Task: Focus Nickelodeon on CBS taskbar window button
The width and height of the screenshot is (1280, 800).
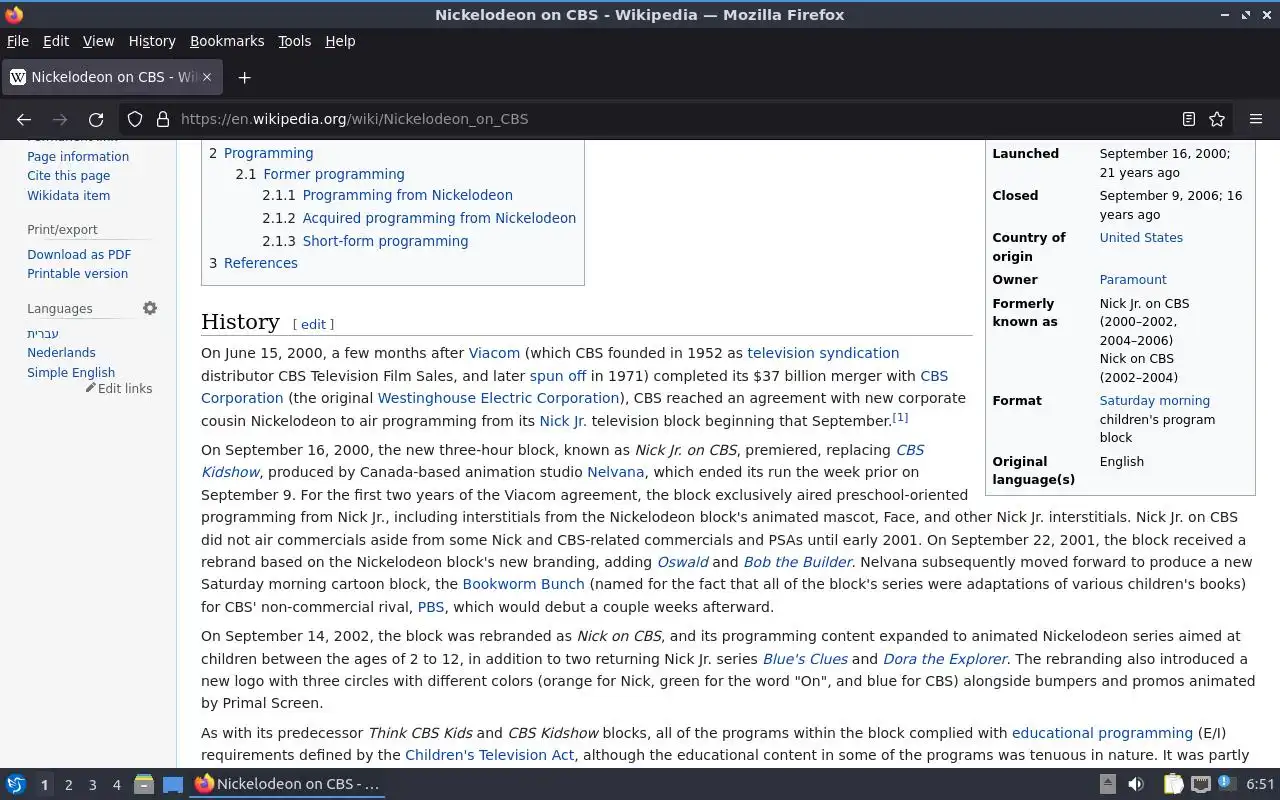Action: pos(288,784)
